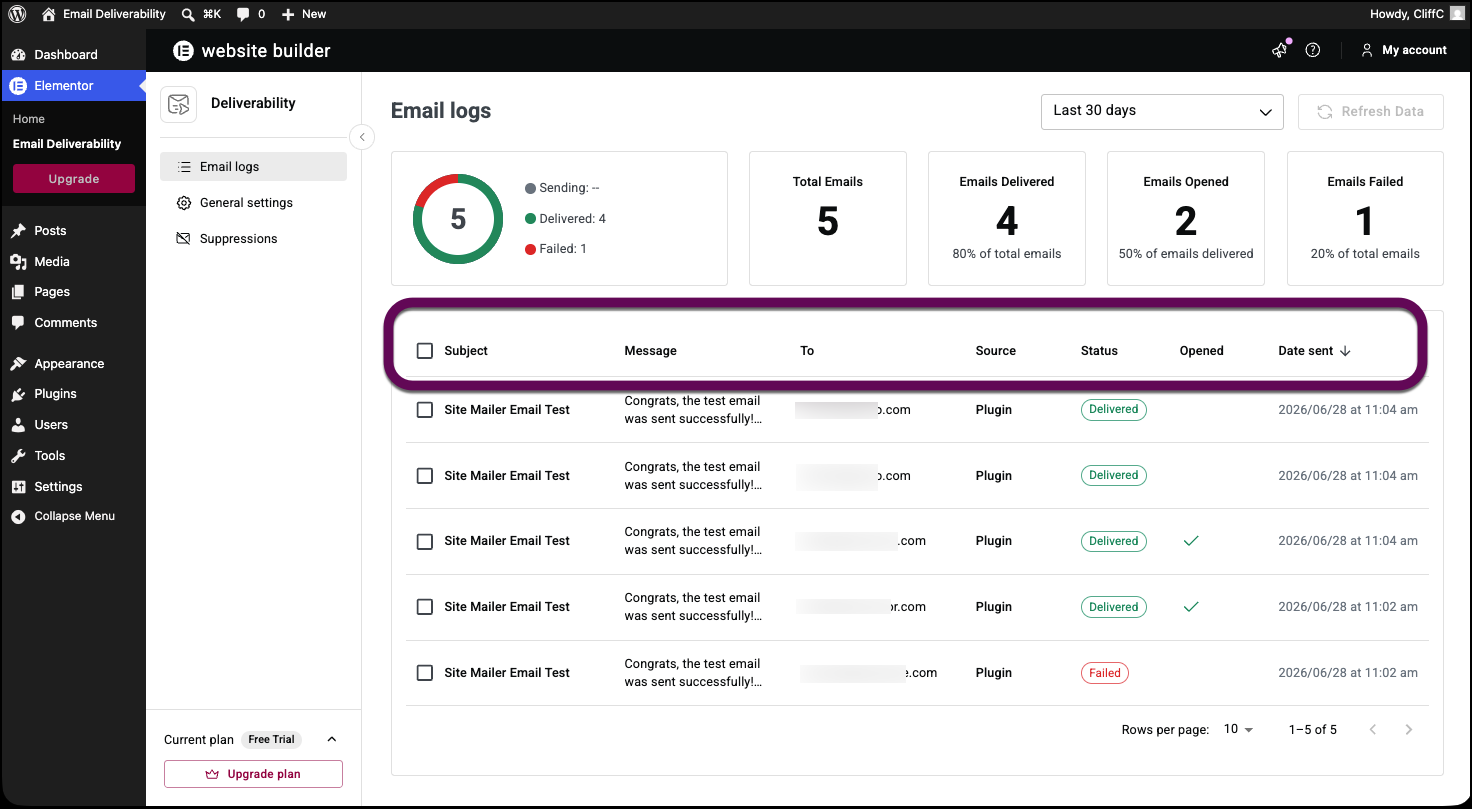Viewport: 1472px width, 809px height.
Task: Click the Free Trial plan badge
Action: (x=272, y=740)
